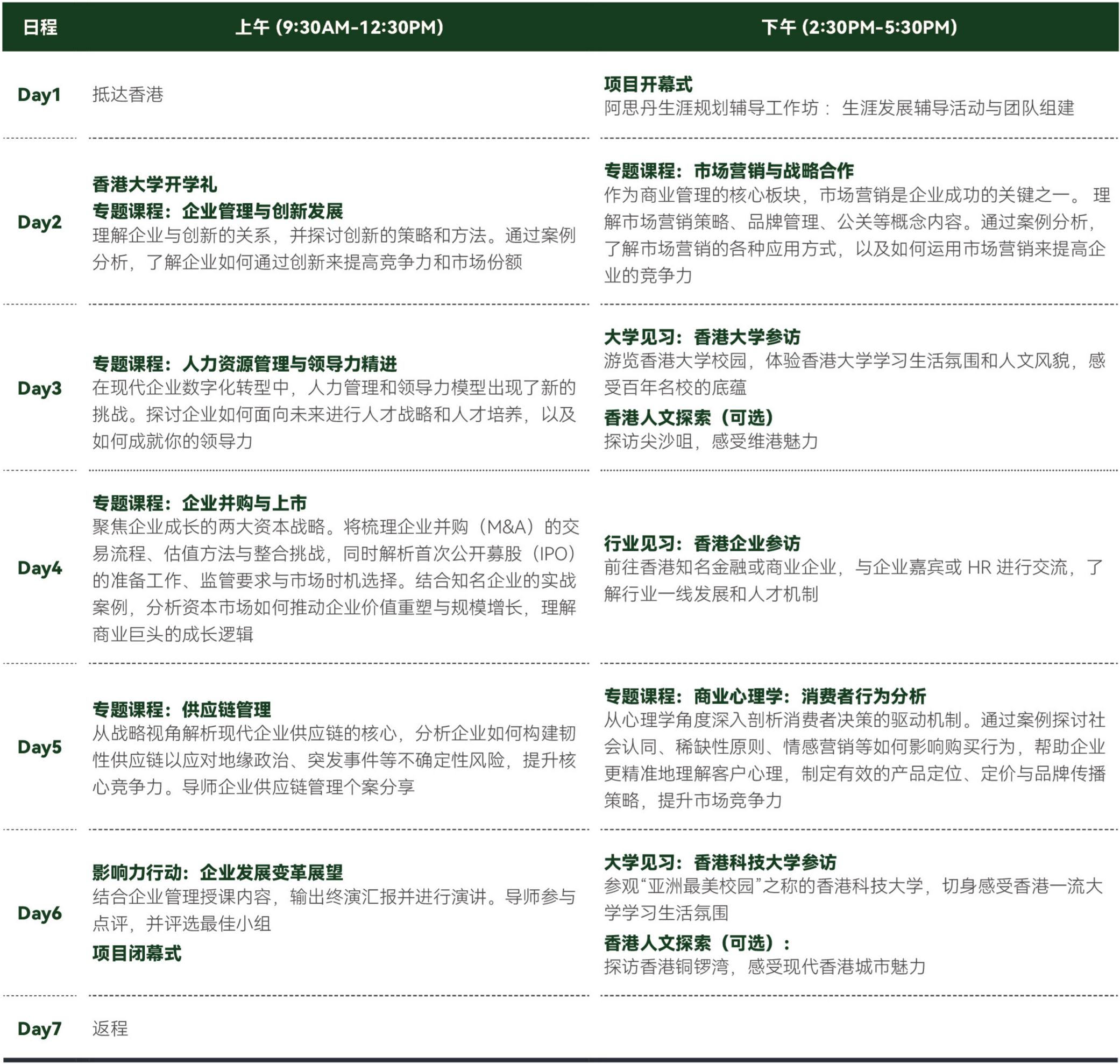Click the 日程 column header
Screen dimensions: 1120x1064
(40, 27)
